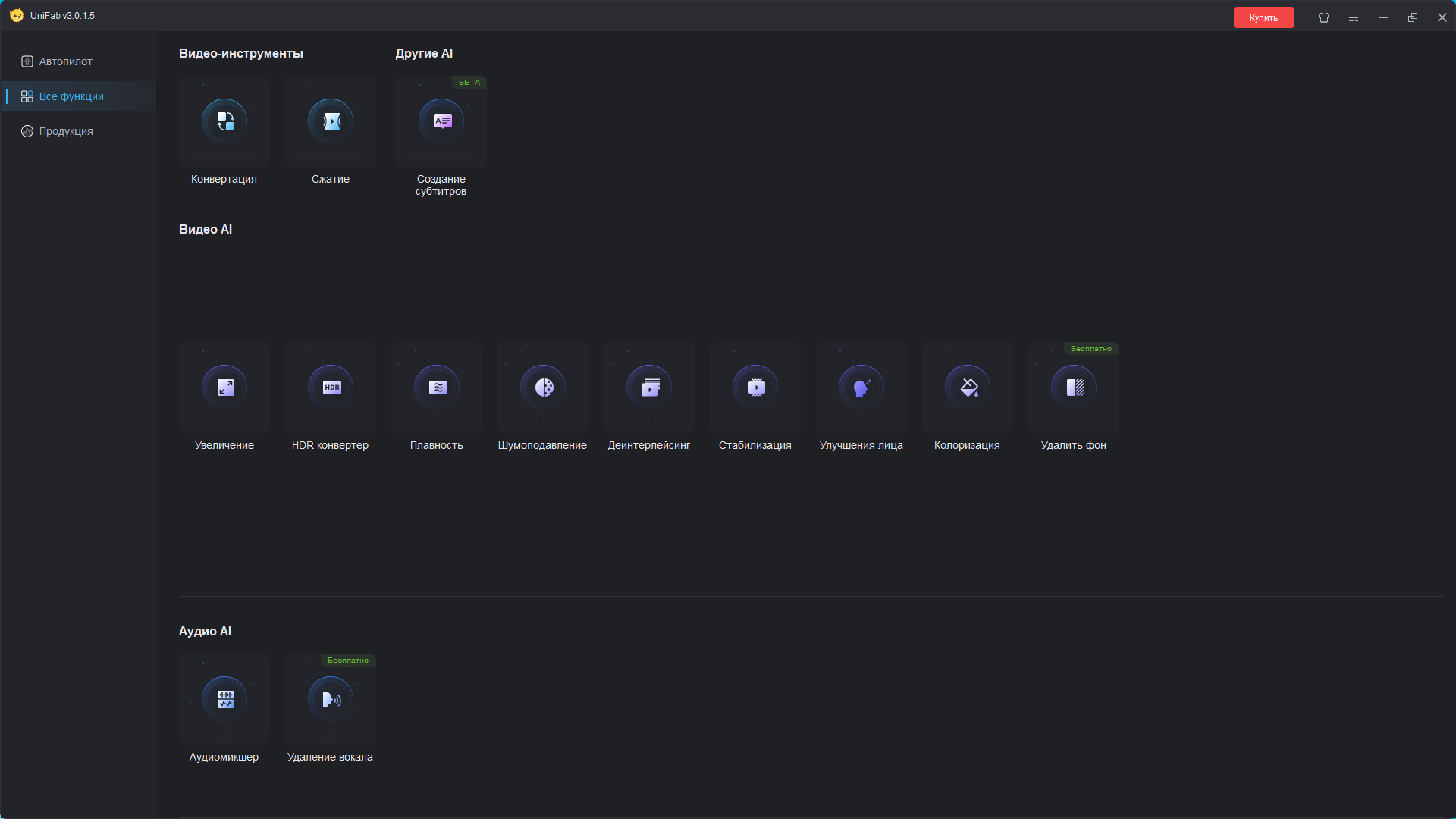The width and height of the screenshot is (1456, 819).
Task: Click the red Купить button
Action: pyautogui.click(x=1263, y=17)
